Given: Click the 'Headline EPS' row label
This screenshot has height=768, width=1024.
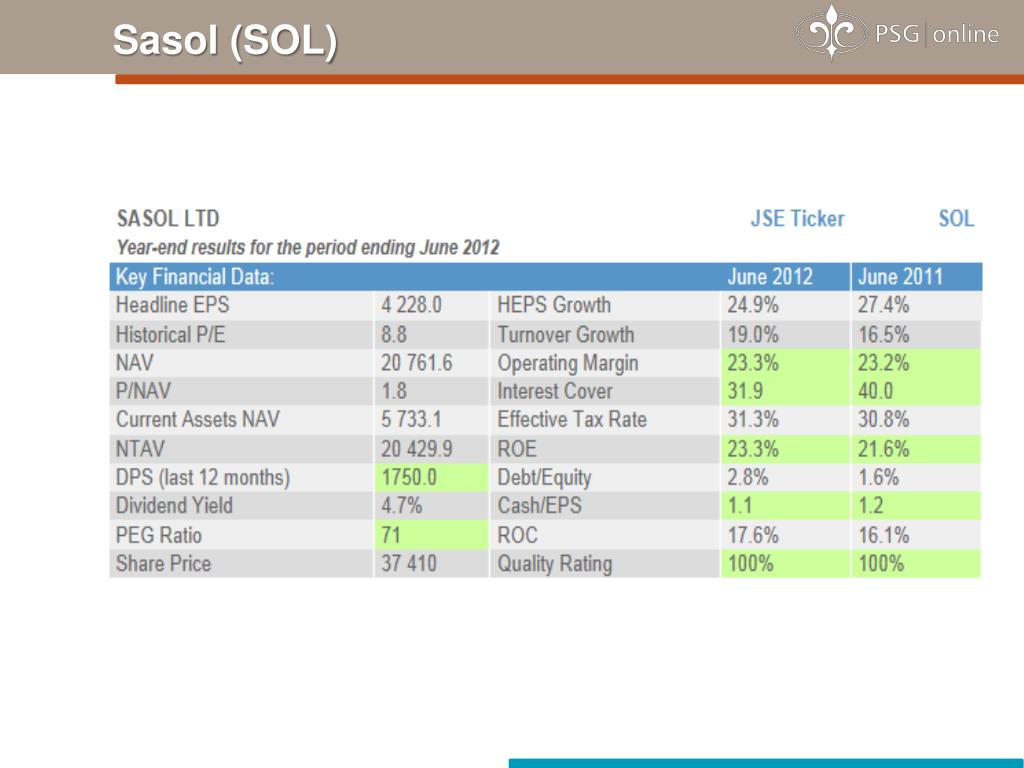Looking at the screenshot, I should point(172,305).
